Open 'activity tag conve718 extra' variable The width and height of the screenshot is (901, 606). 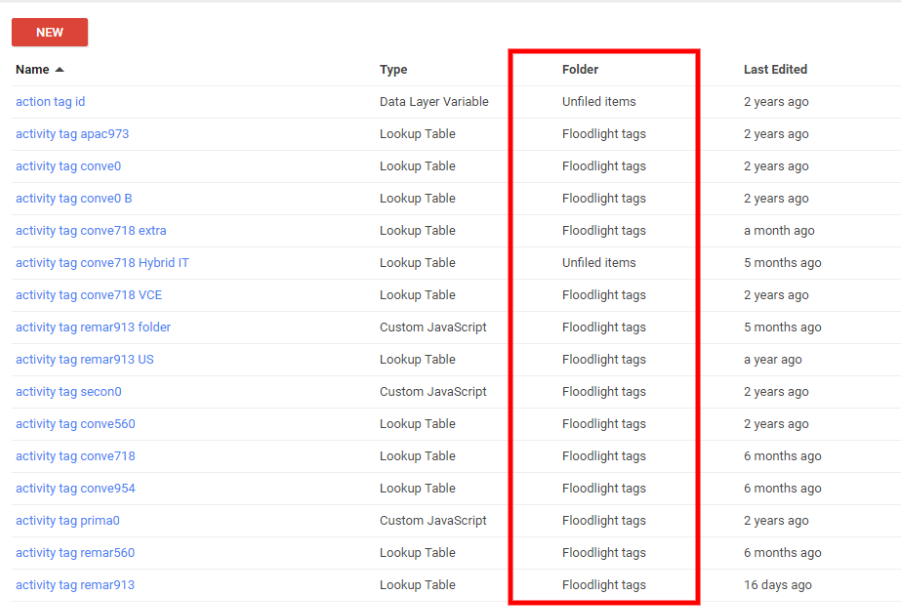pyautogui.click(x=91, y=230)
